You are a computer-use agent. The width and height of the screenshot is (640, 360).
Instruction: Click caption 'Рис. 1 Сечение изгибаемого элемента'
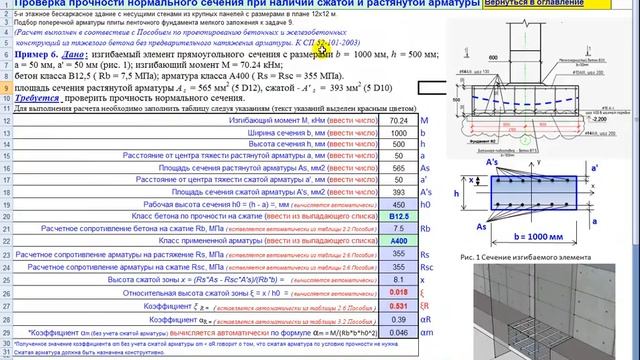[x=525, y=257]
